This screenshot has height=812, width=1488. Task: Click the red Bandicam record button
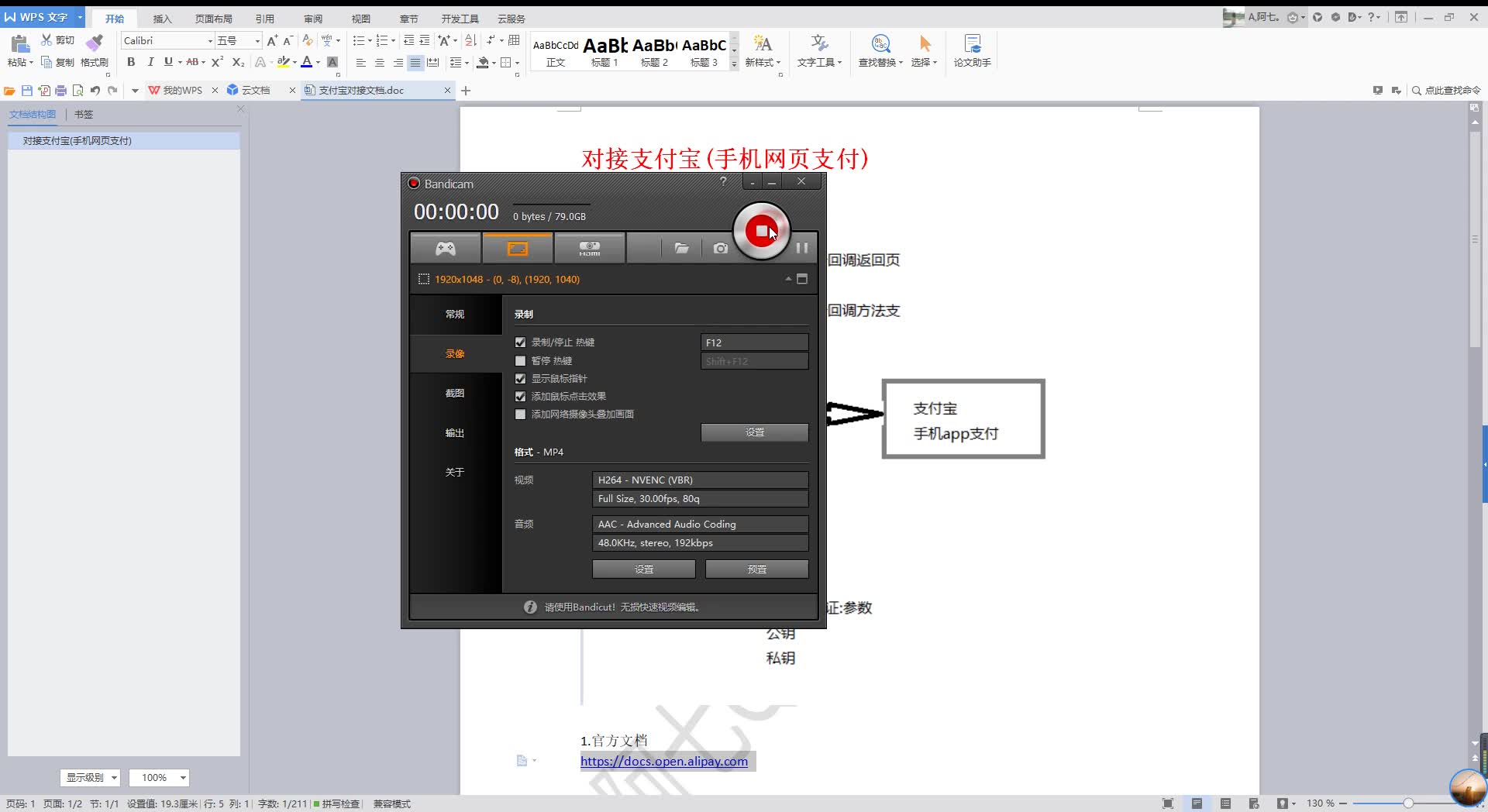point(761,231)
